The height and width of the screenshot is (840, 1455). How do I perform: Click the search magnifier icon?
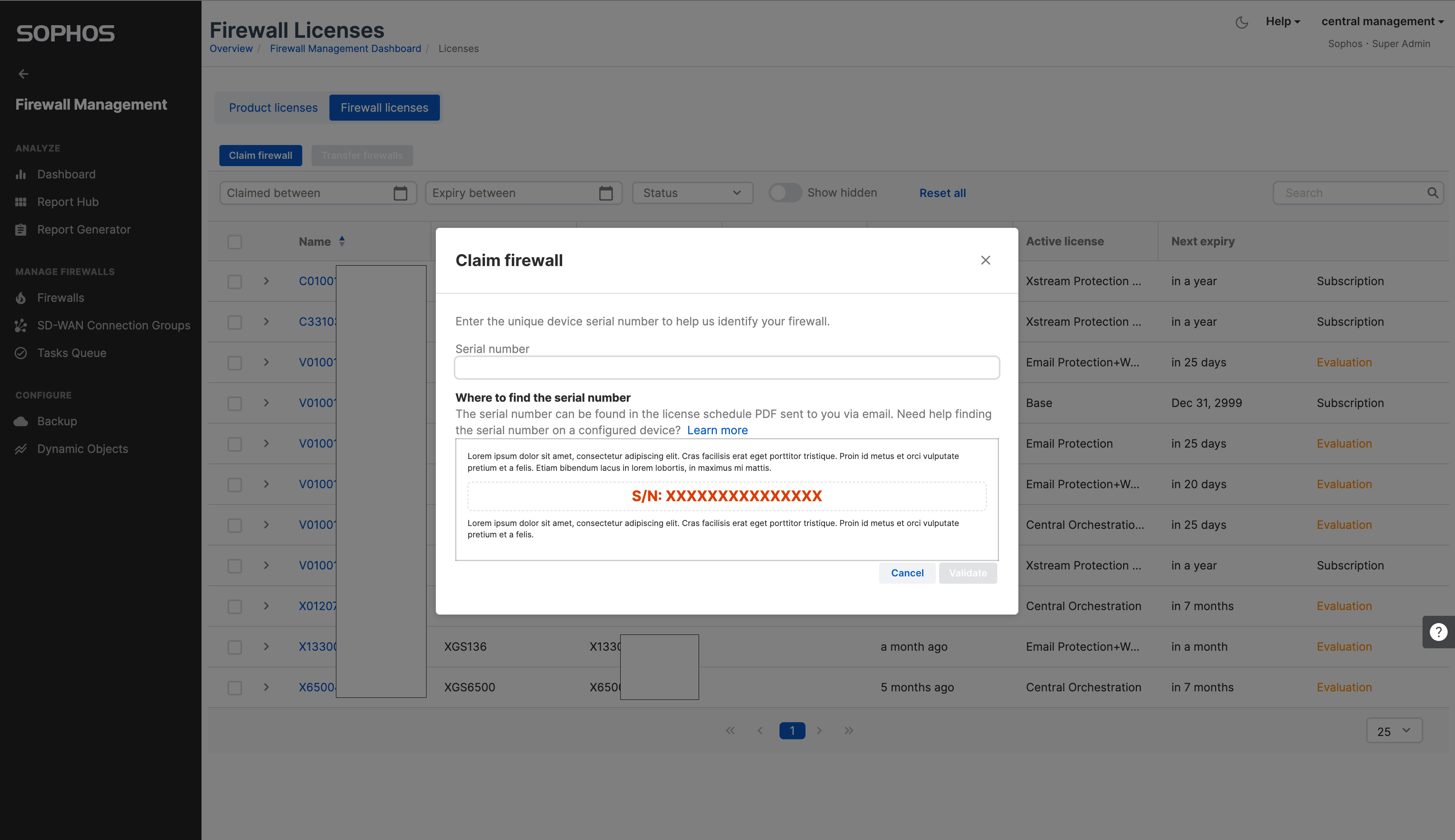[x=1433, y=193]
